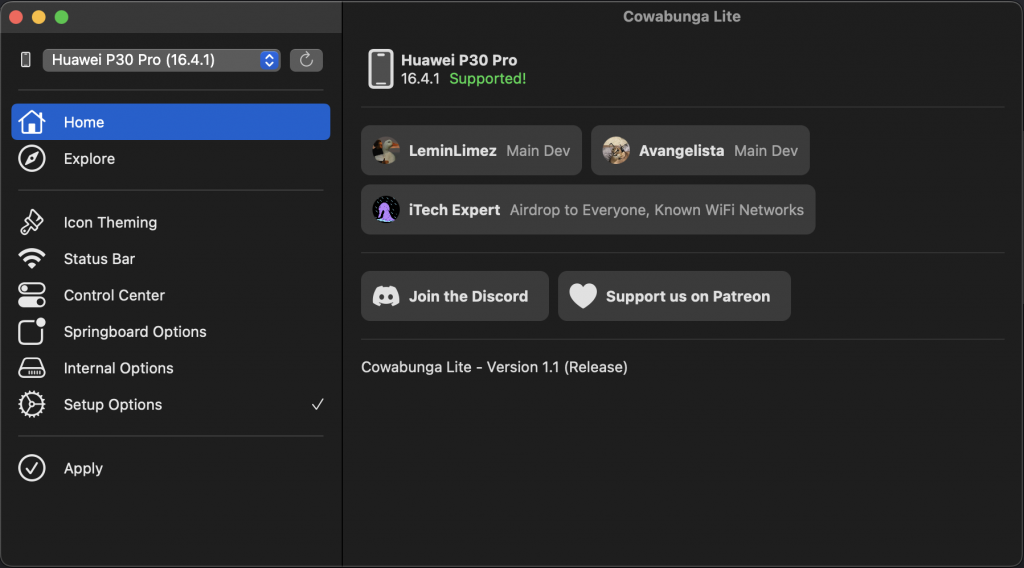Click the Status Bar wifi icon
This screenshot has width=1024, height=568.
pyautogui.click(x=31, y=259)
